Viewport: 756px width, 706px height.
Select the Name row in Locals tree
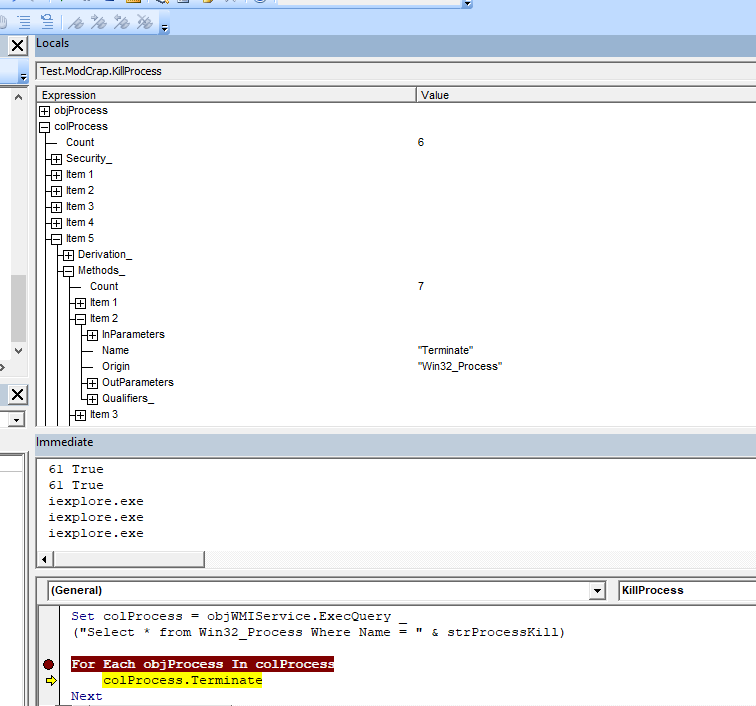click(115, 350)
